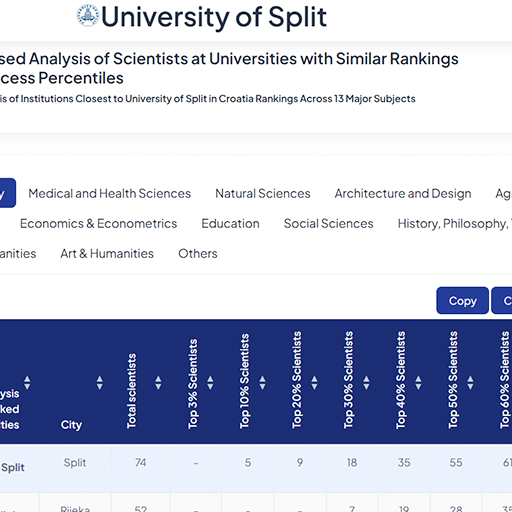
Task: Open History, Philosophy tab
Action: 455,223
